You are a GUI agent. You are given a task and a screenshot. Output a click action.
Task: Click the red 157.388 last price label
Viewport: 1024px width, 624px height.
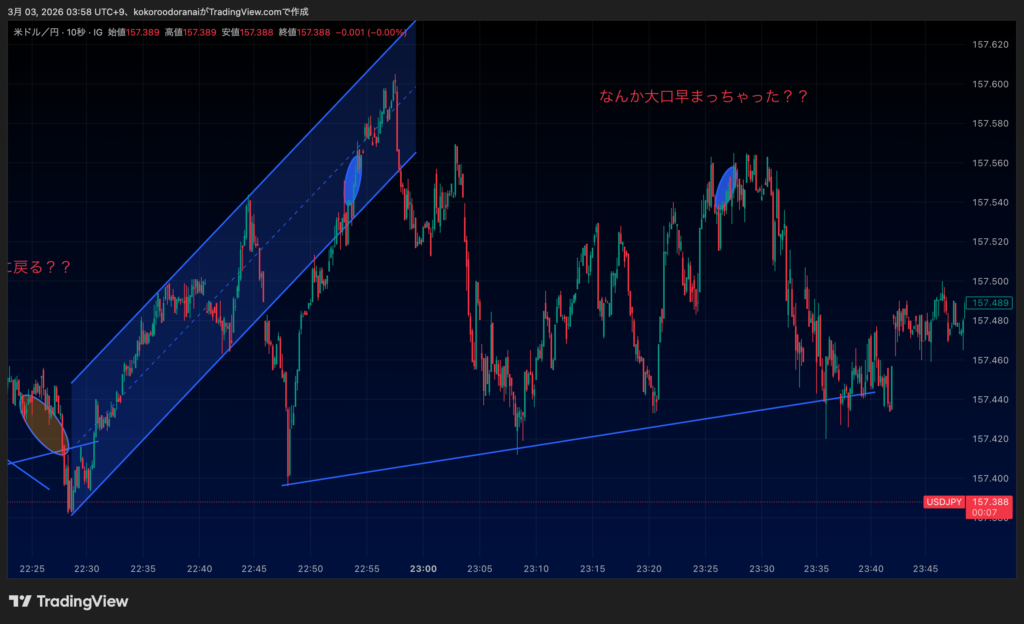click(990, 502)
